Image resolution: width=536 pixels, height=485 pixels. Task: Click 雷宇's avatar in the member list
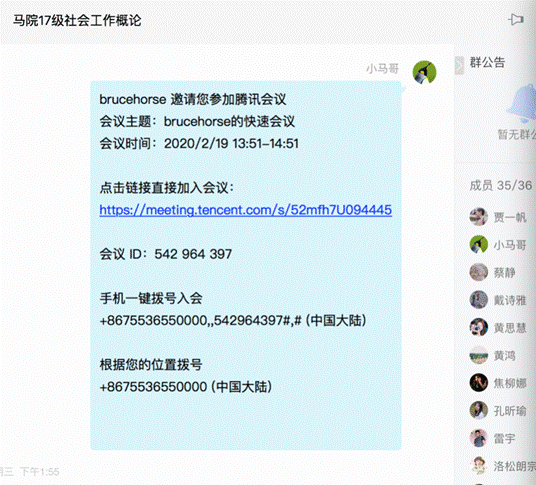point(478,438)
